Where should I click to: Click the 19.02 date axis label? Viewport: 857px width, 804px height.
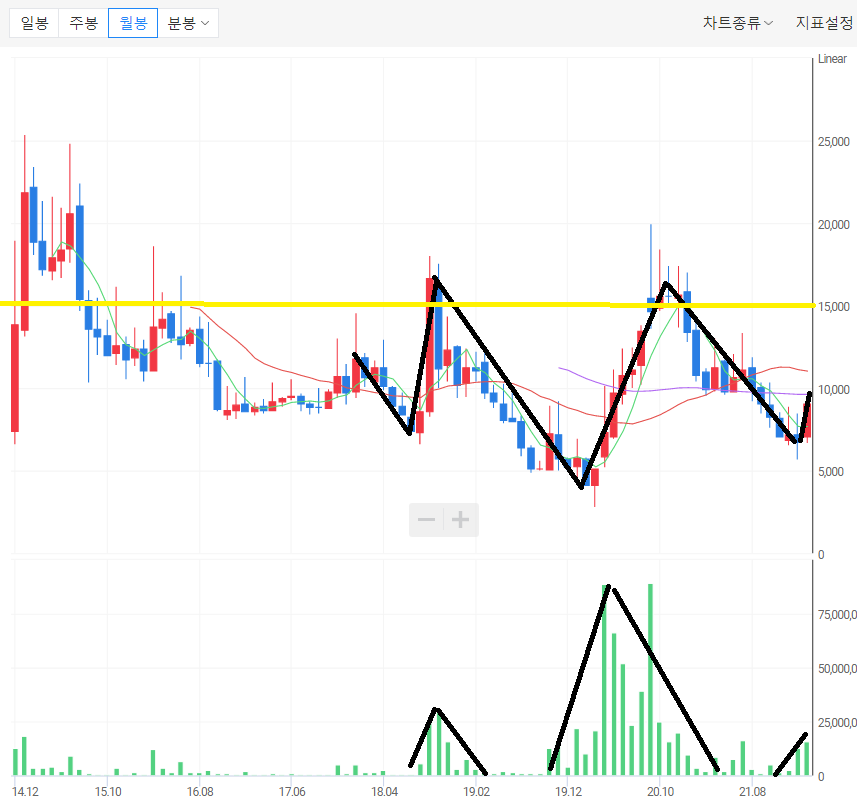[476, 792]
